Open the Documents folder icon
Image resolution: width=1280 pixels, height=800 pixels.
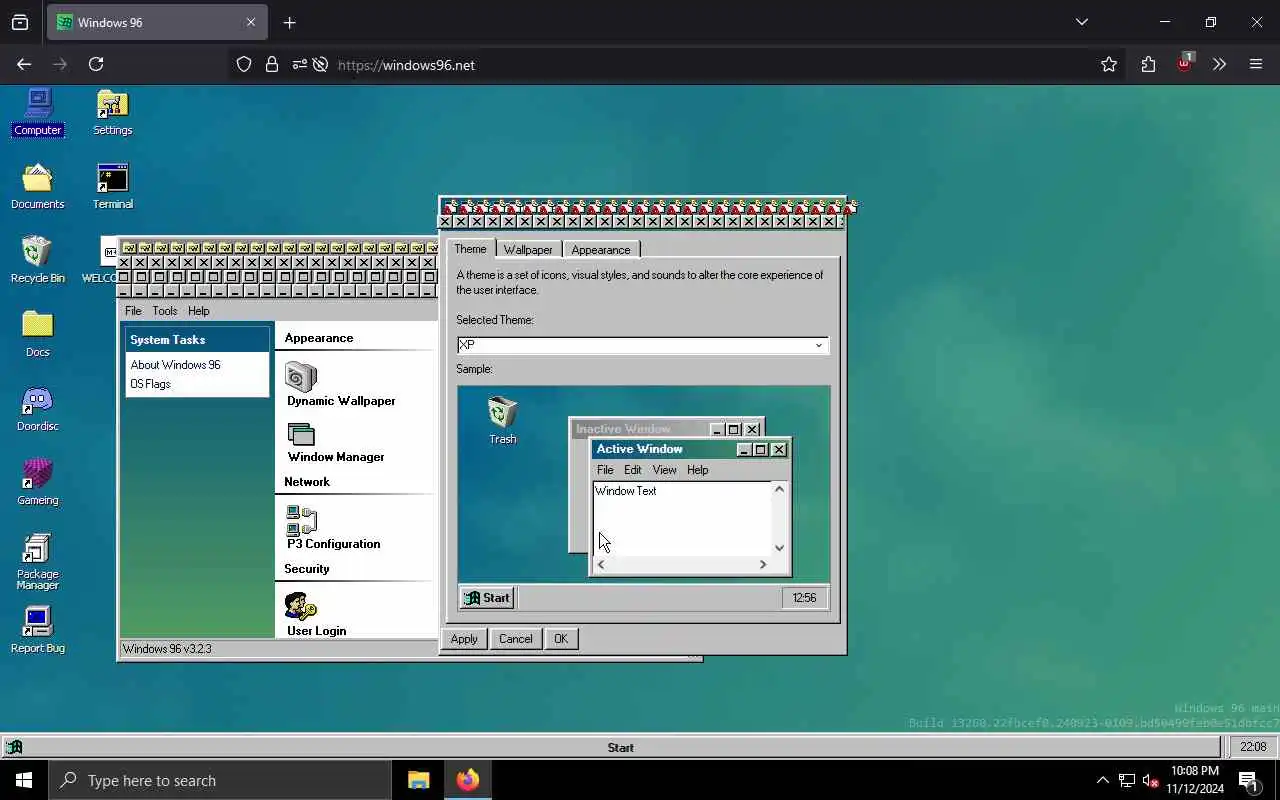pos(38,186)
